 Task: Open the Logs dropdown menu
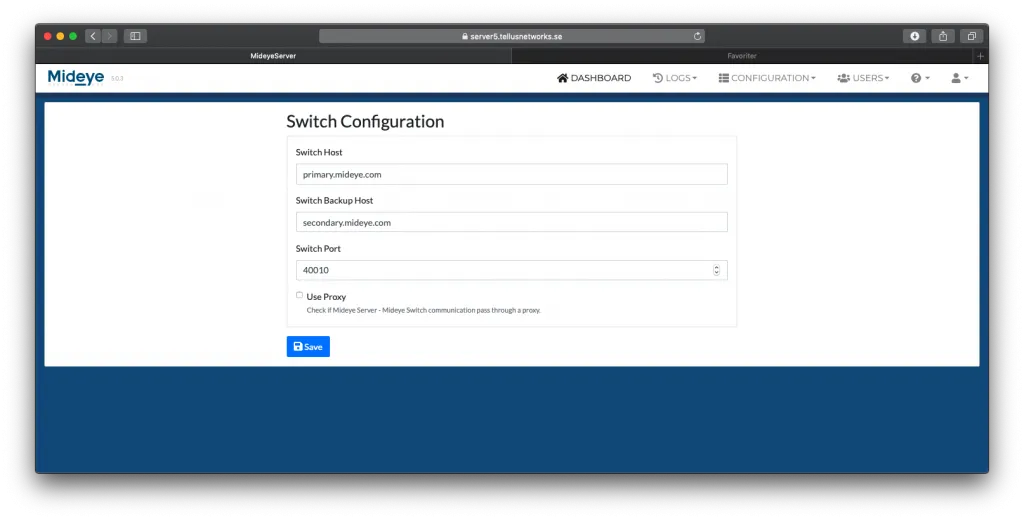pyautogui.click(x=675, y=78)
